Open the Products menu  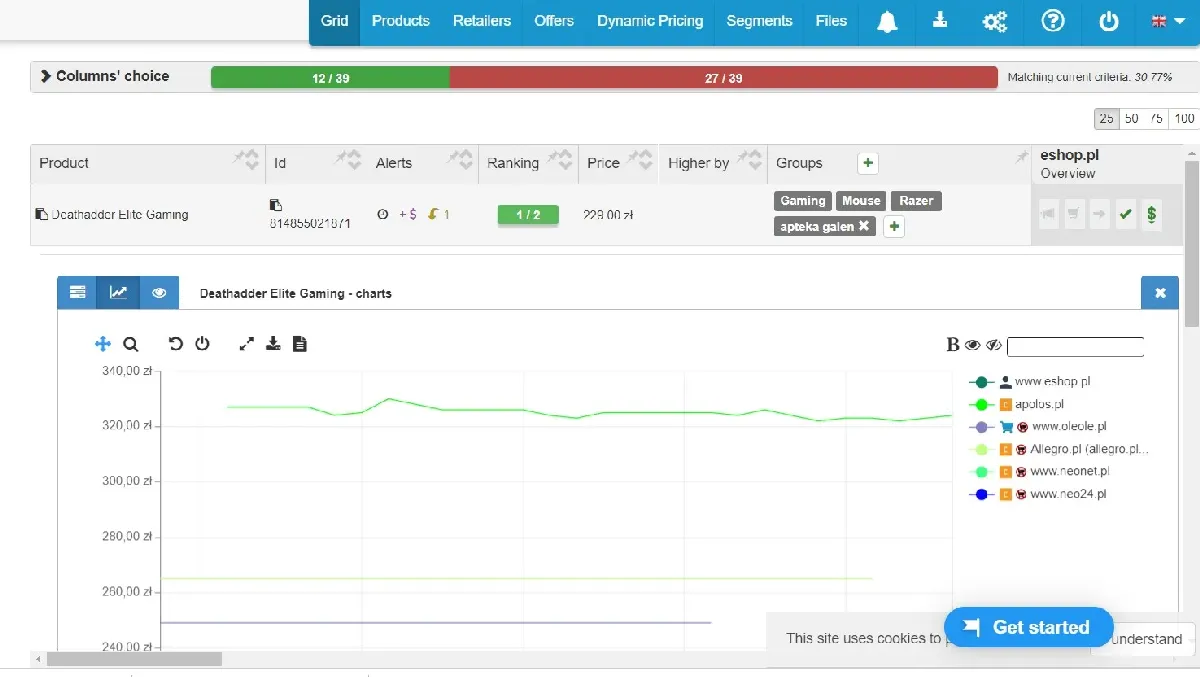point(400,21)
